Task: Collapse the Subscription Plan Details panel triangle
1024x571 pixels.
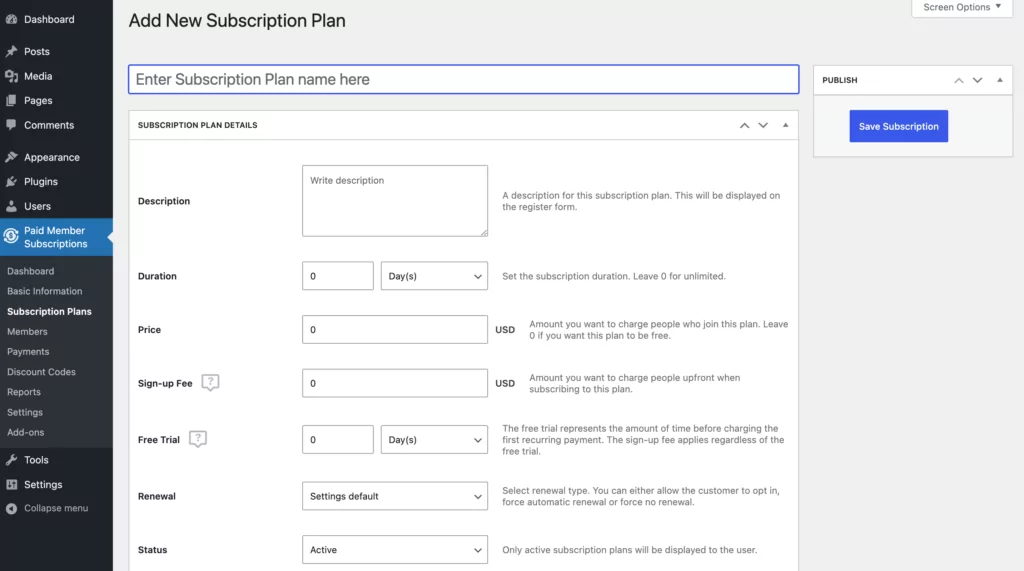Action: (786, 125)
